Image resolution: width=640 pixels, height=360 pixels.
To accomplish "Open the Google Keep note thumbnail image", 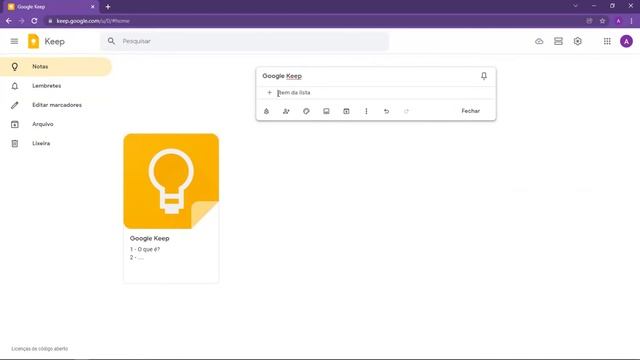I will pyautogui.click(x=171, y=181).
